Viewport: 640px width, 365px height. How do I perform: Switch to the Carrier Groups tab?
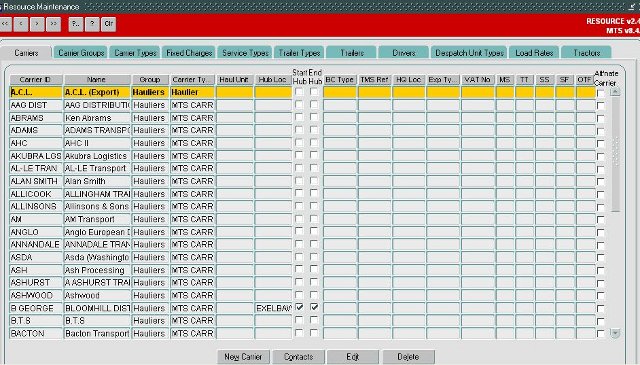pos(81,53)
